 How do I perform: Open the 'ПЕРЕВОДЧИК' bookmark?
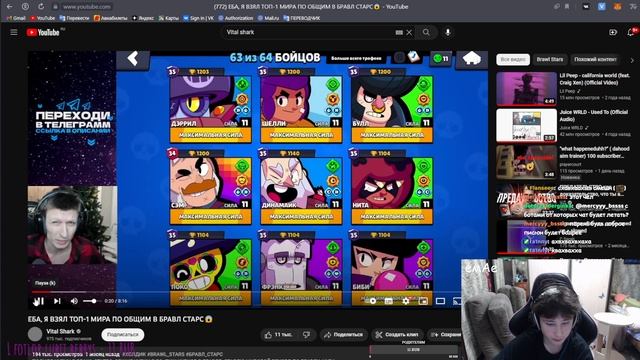click(302, 18)
